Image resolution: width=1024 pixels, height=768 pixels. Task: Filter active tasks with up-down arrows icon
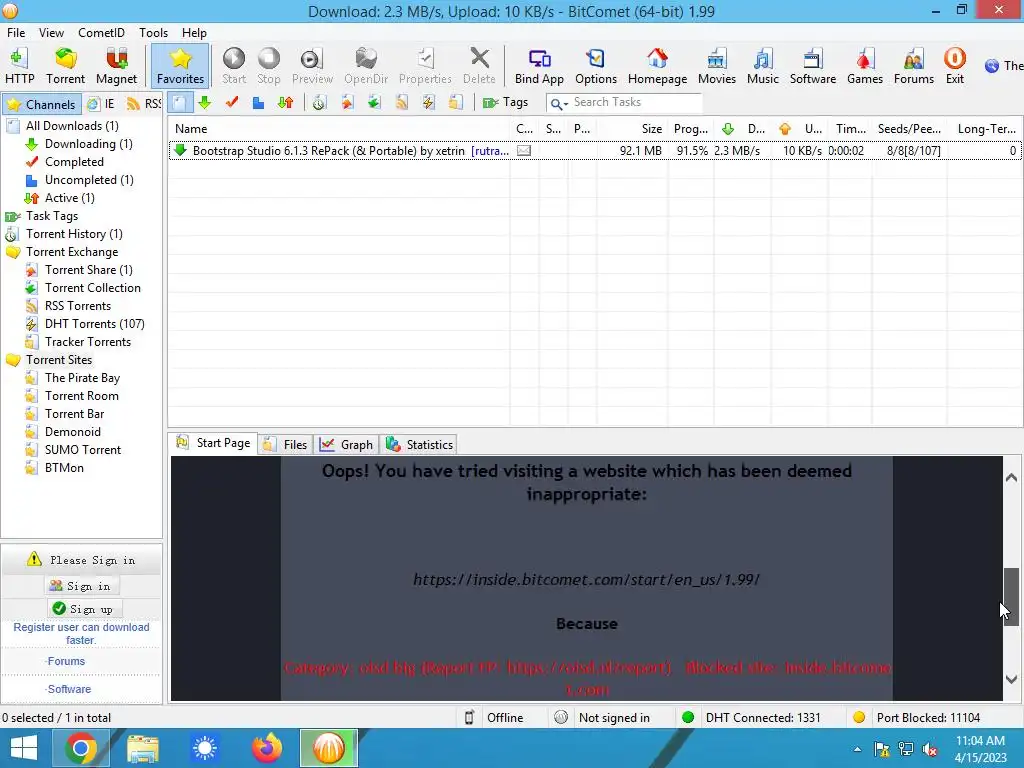pos(285,103)
